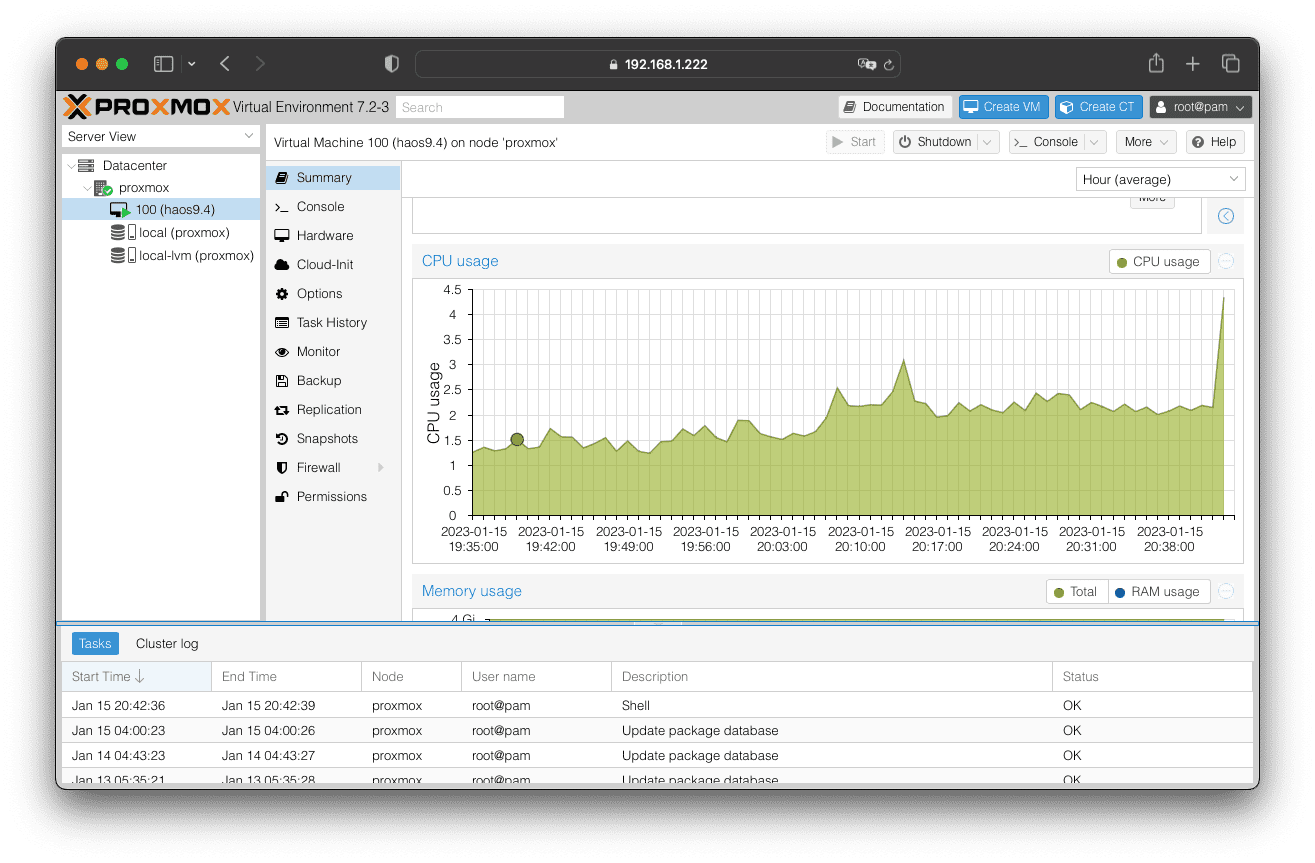Open the Hardware section icon

coord(281,236)
